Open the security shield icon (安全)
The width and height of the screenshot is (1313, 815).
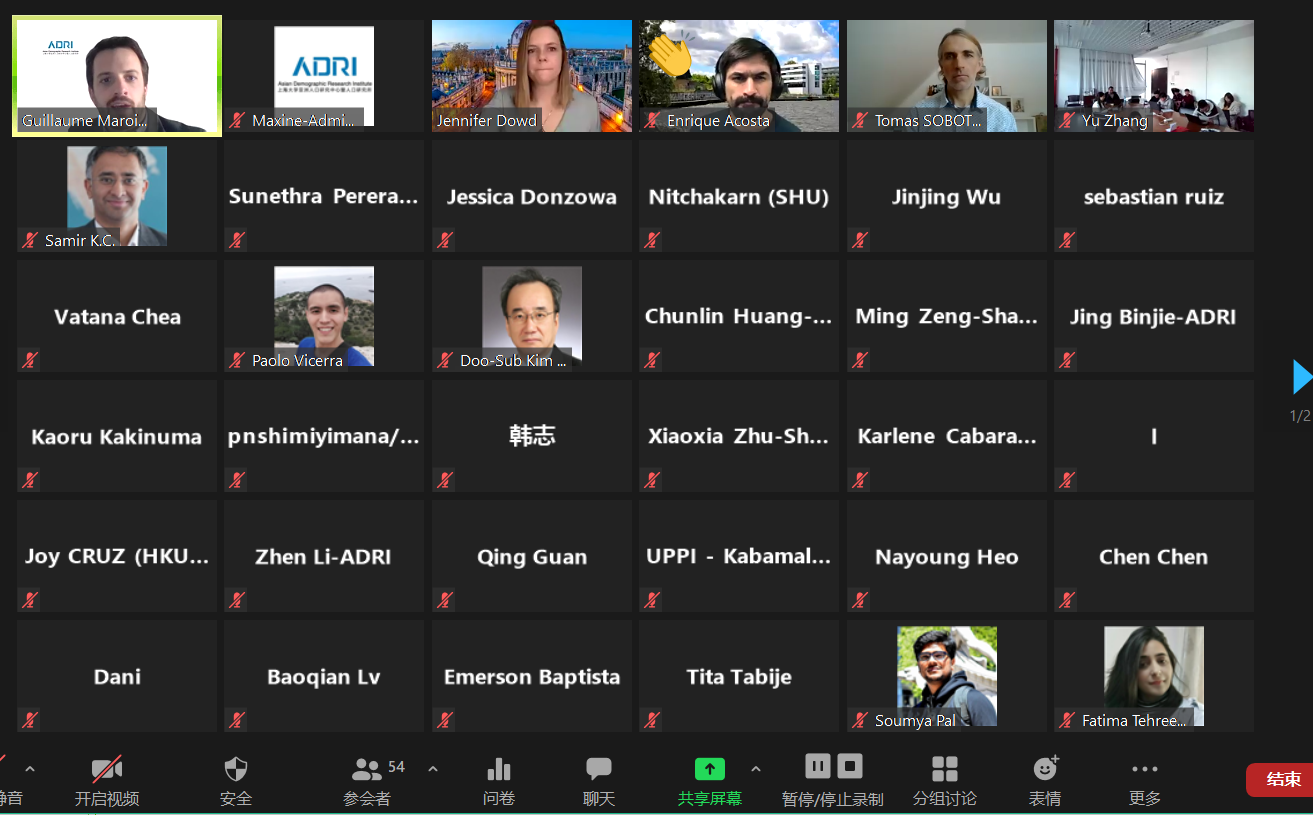tap(236, 769)
